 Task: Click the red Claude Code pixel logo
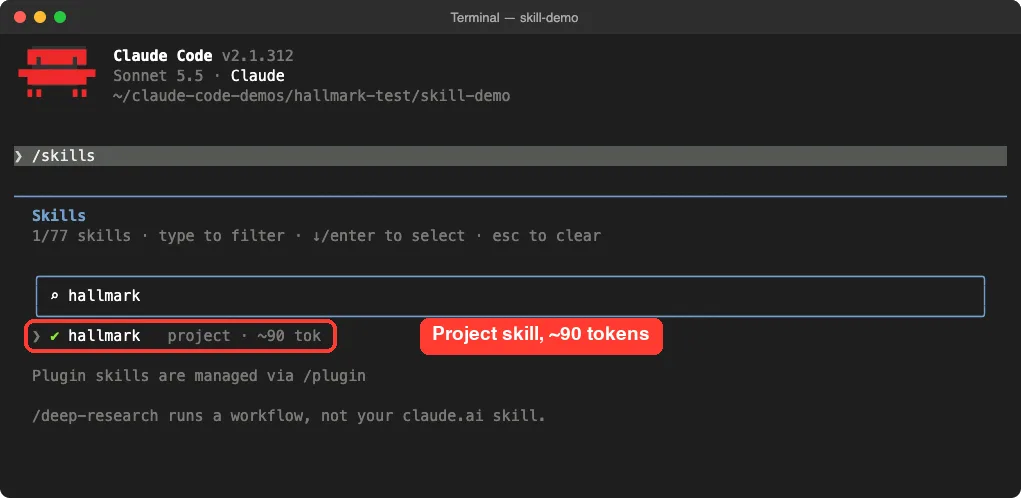[x=57, y=72]
